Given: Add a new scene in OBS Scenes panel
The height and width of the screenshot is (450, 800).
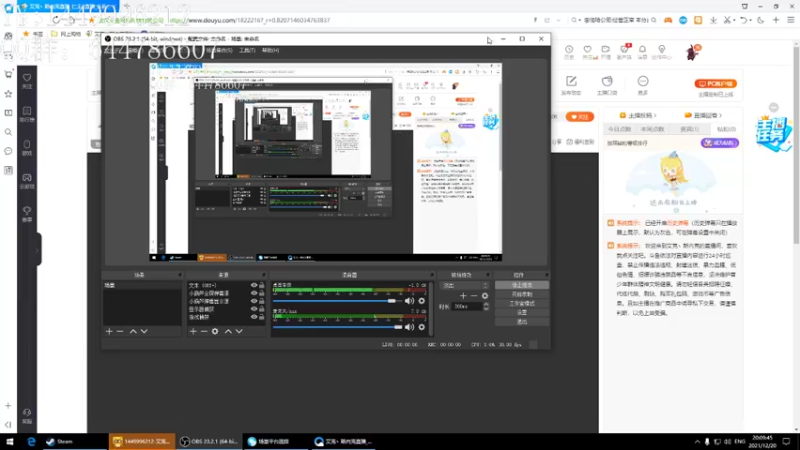Looking at the screenshot, I should (x=109, y=332).
